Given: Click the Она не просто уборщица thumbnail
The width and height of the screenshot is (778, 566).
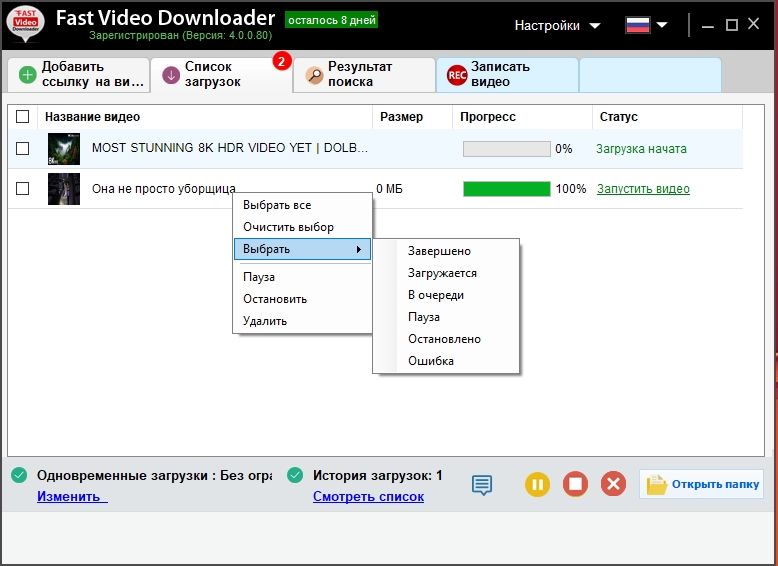Looking at the screenshot, I should point(64,189).
